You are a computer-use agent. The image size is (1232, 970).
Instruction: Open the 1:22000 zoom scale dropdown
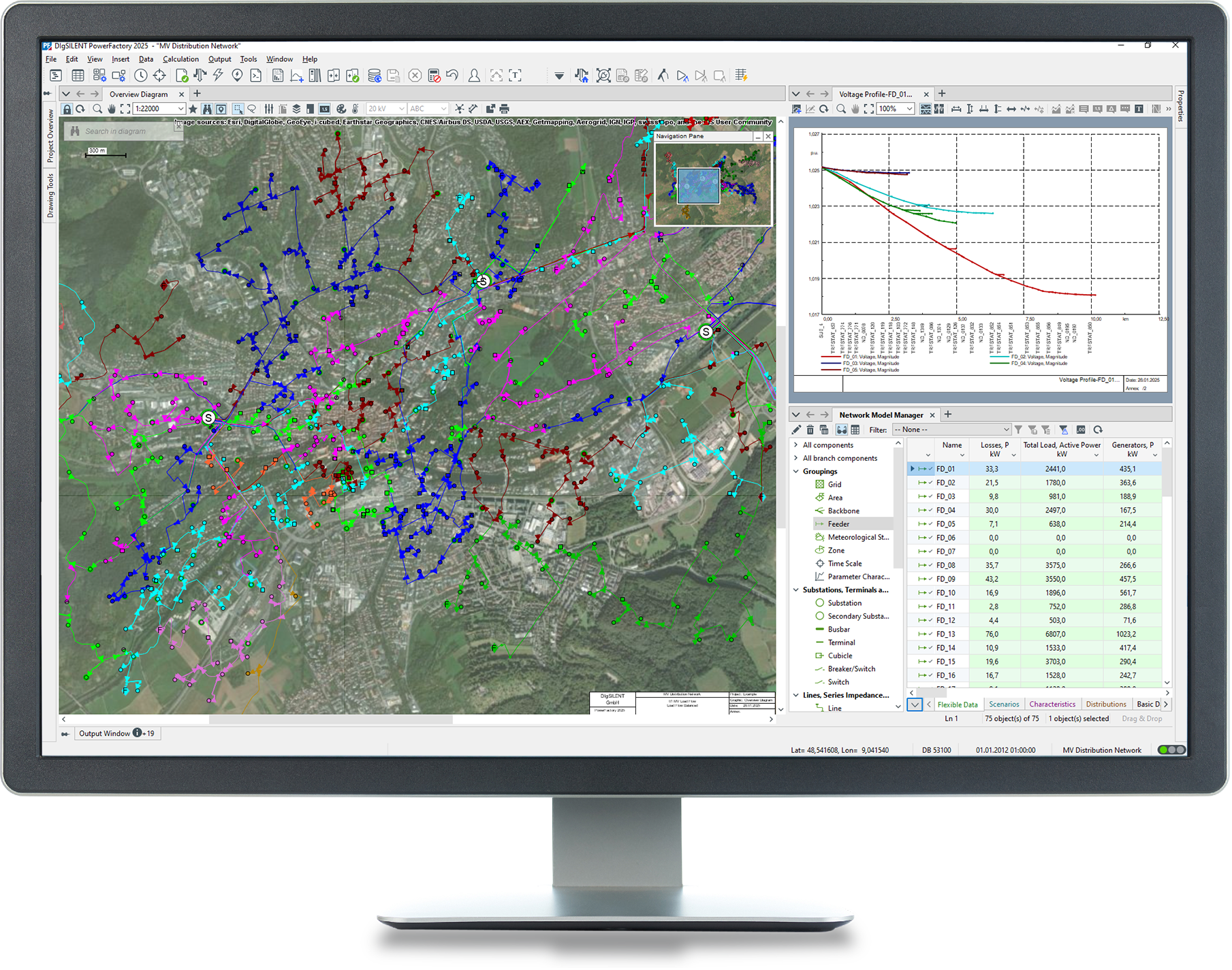180,109
